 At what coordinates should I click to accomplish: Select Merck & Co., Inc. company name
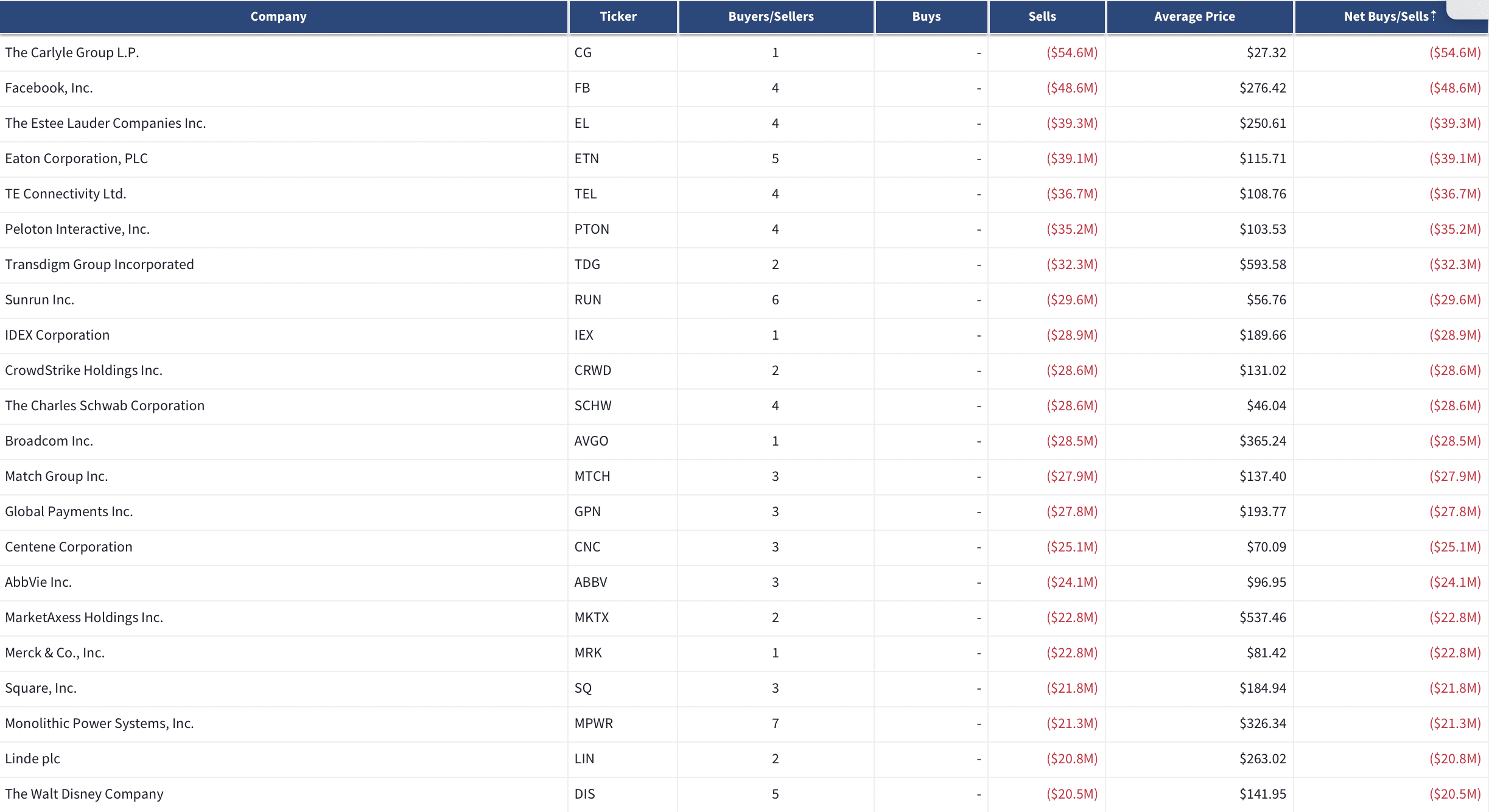point(55,653)
